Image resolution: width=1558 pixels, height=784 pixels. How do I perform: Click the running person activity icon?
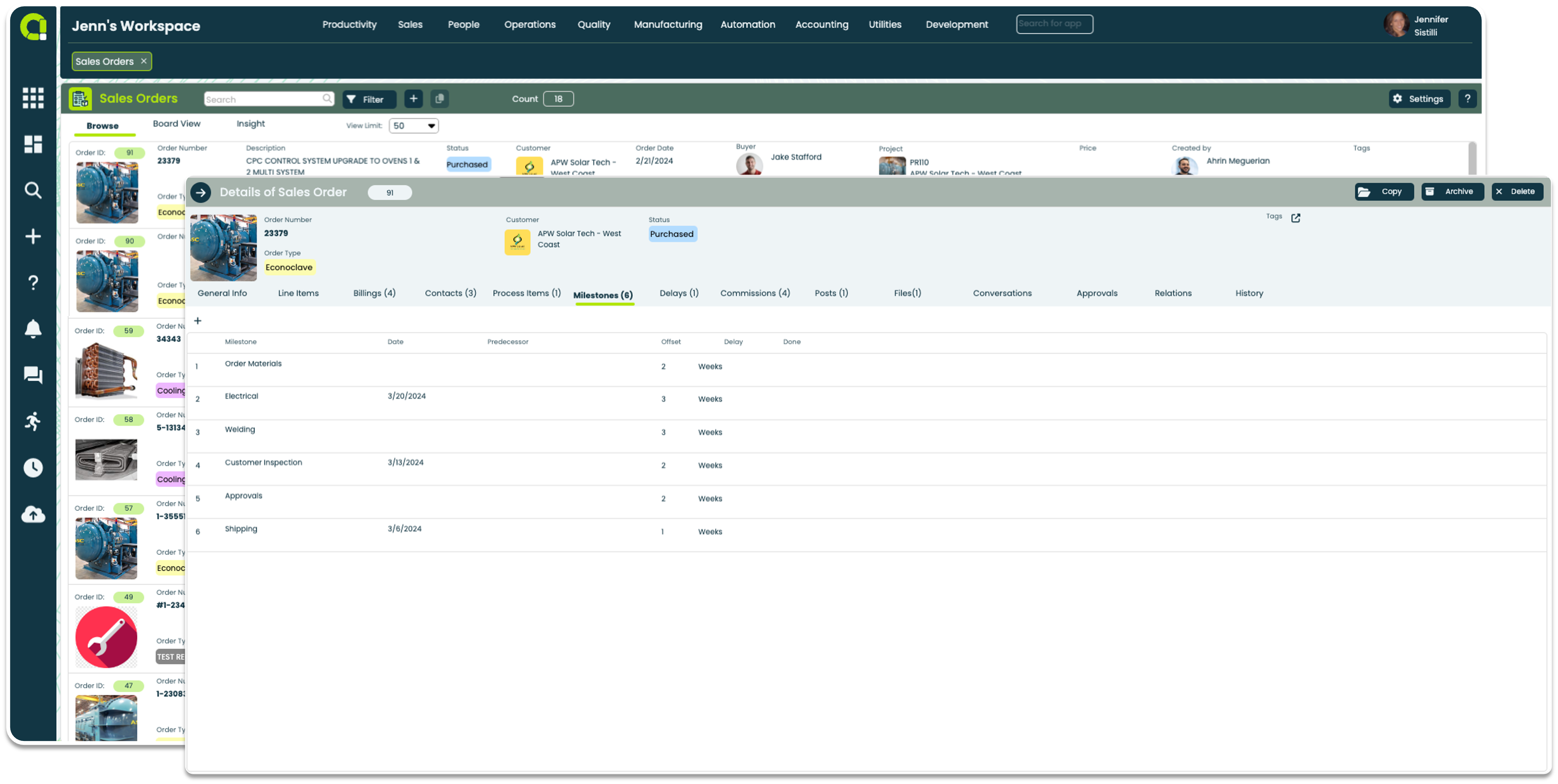33,421
